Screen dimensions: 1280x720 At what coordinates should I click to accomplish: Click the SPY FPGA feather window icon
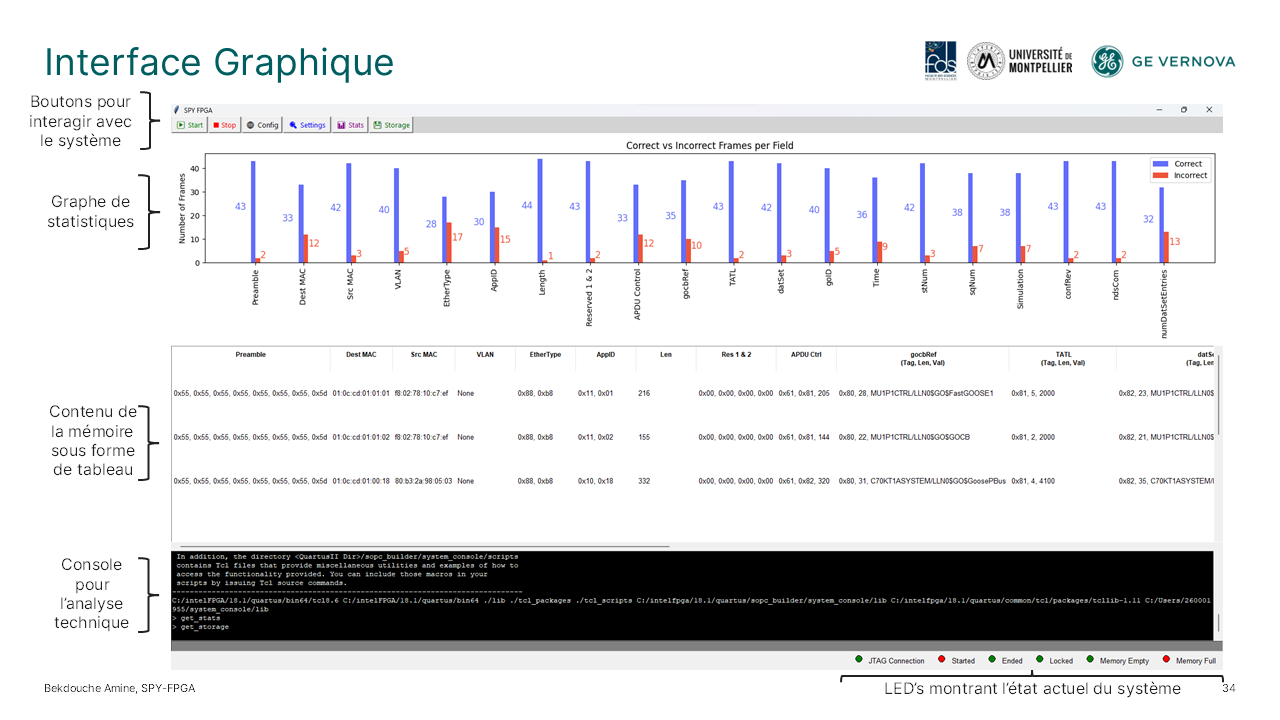tap(177, 109)
